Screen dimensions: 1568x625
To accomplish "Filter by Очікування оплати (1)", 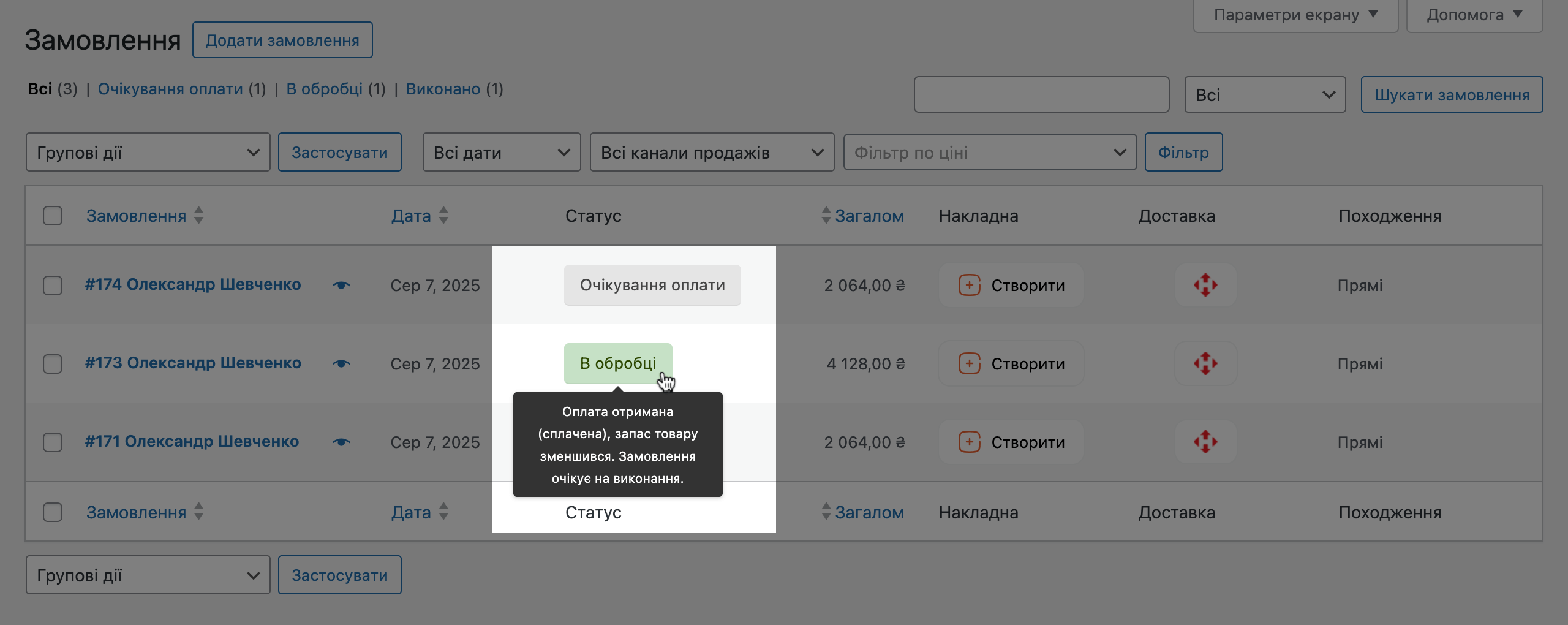I will click(182, 89).
